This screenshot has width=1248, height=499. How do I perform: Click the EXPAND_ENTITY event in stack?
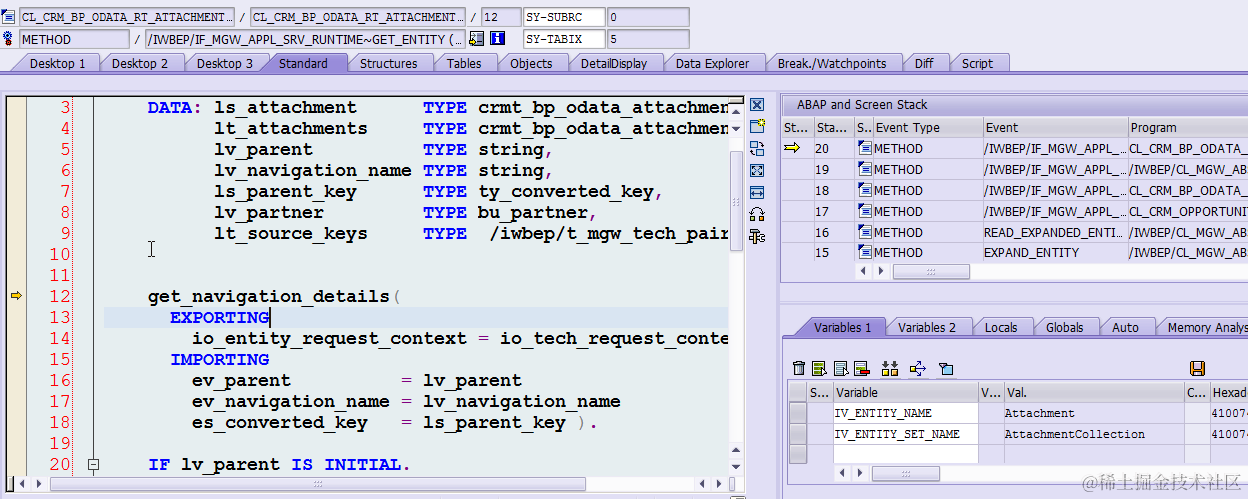1054,253
